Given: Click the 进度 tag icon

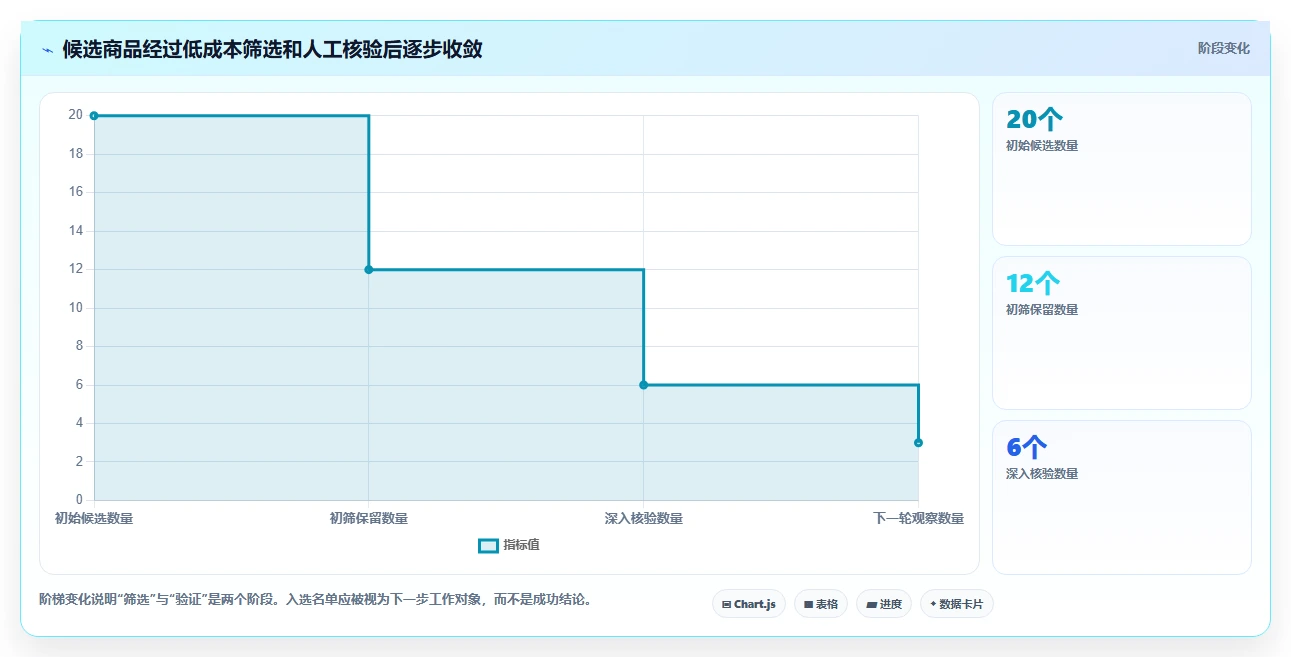Looking at the screenshot, I should [871, 604].
